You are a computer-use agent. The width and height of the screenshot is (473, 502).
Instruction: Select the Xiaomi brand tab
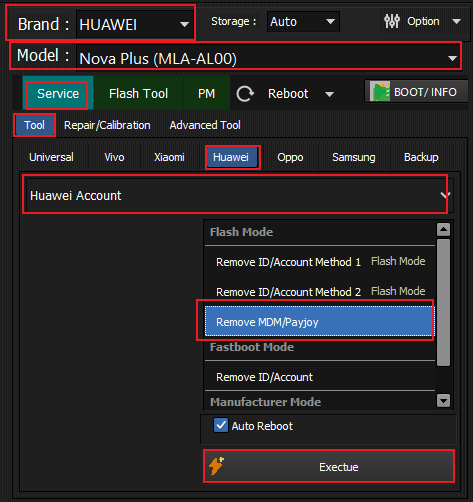click(169, 157)
